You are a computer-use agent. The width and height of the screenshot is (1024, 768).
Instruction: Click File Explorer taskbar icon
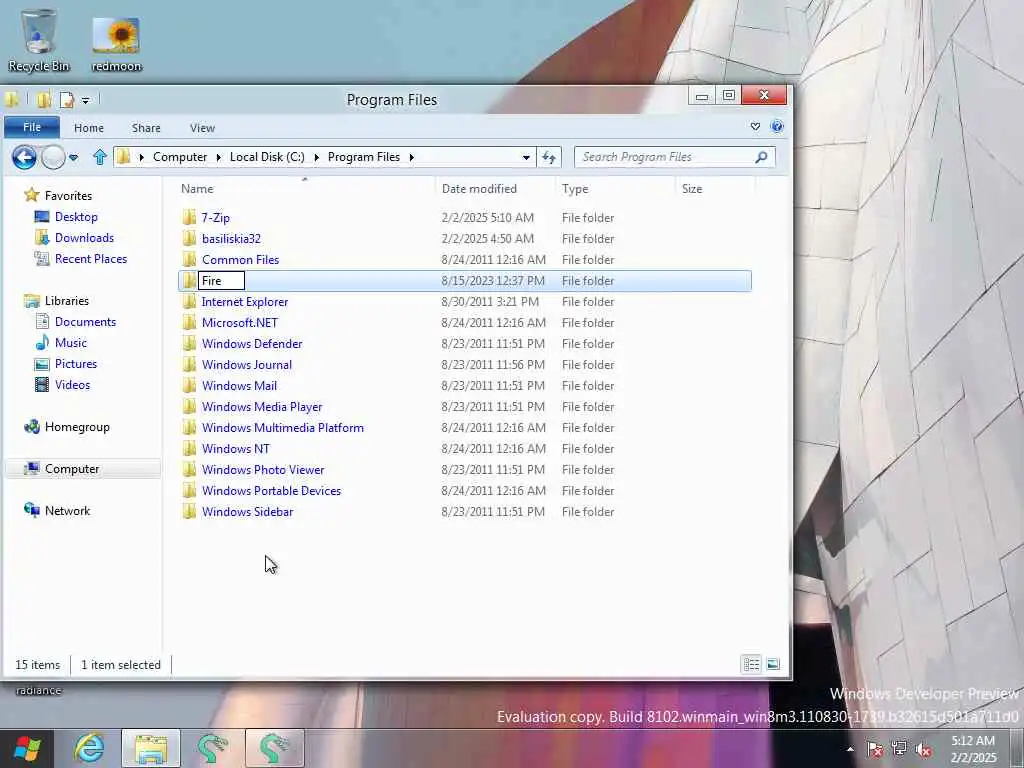point(151,748)
